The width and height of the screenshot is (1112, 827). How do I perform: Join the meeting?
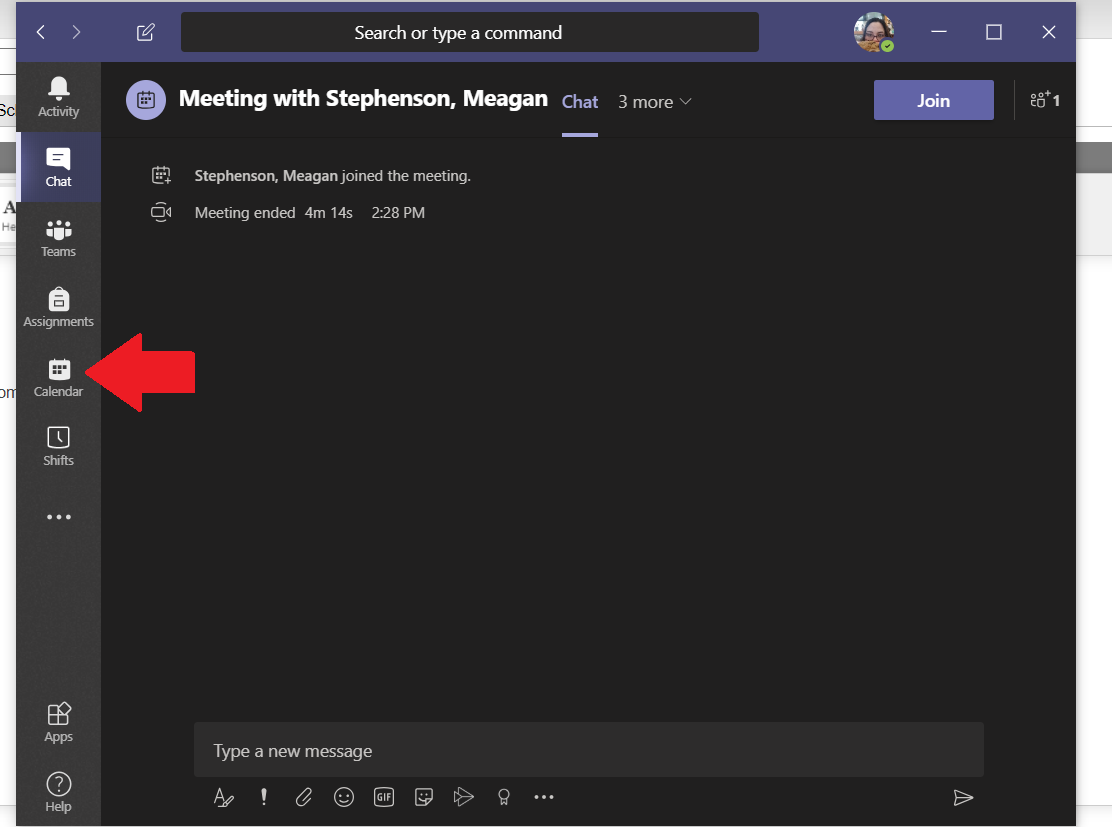[933, 100]
